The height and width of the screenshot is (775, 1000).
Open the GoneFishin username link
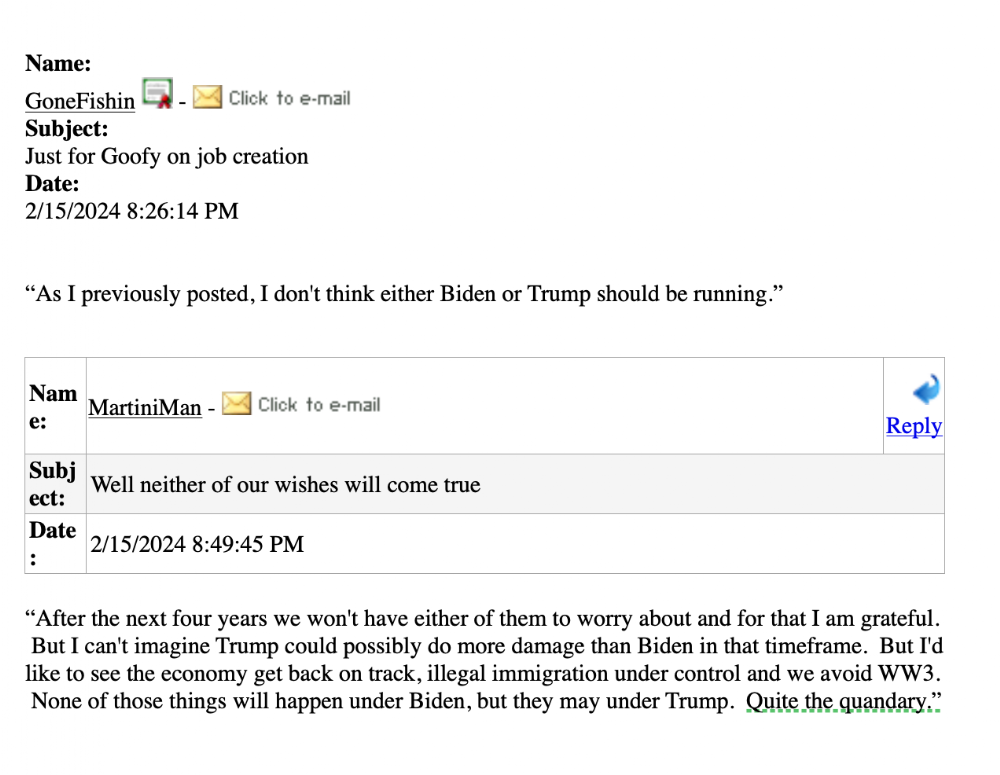pos(80,101)
